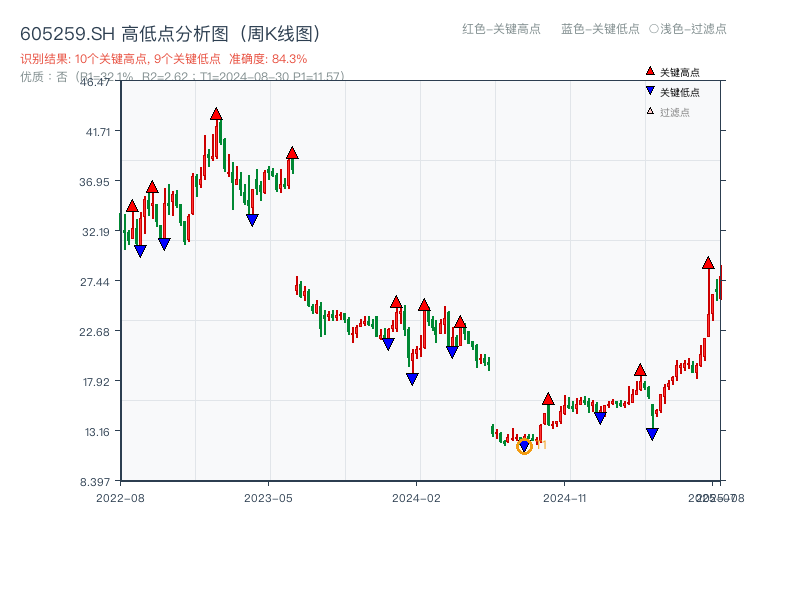The image size is (800, 600).
Task: Click the red 关键高点 legend triangle icon
Action: [x=650, y=71]
